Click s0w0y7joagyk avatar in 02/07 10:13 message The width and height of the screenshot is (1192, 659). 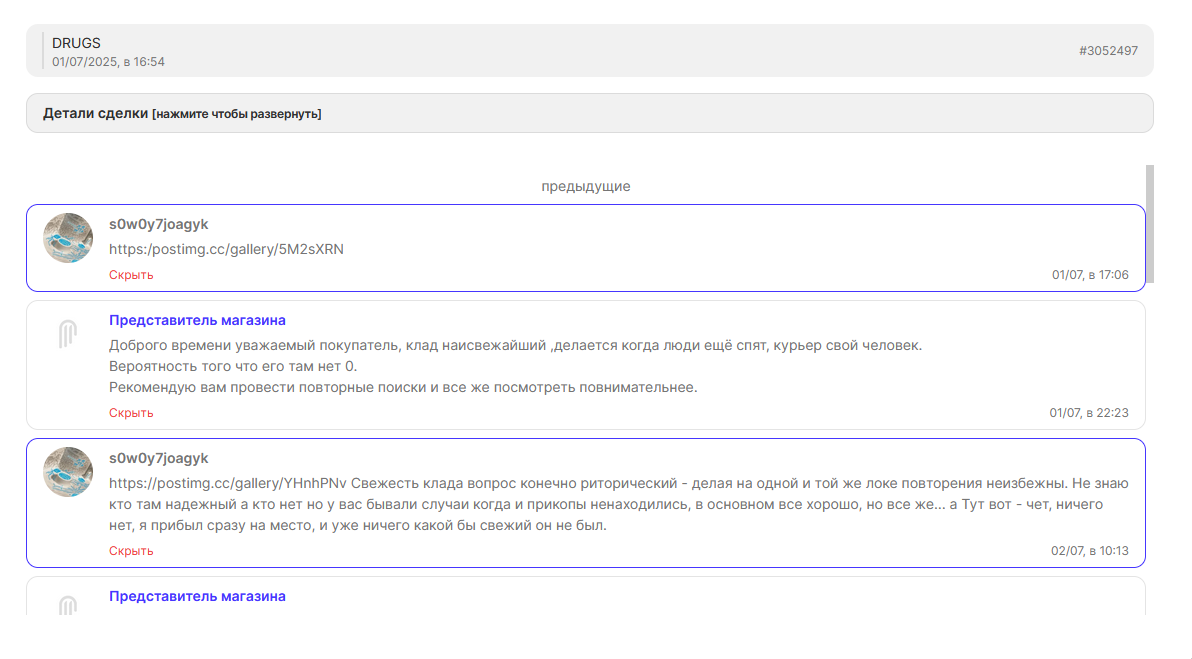pos(68,472)
